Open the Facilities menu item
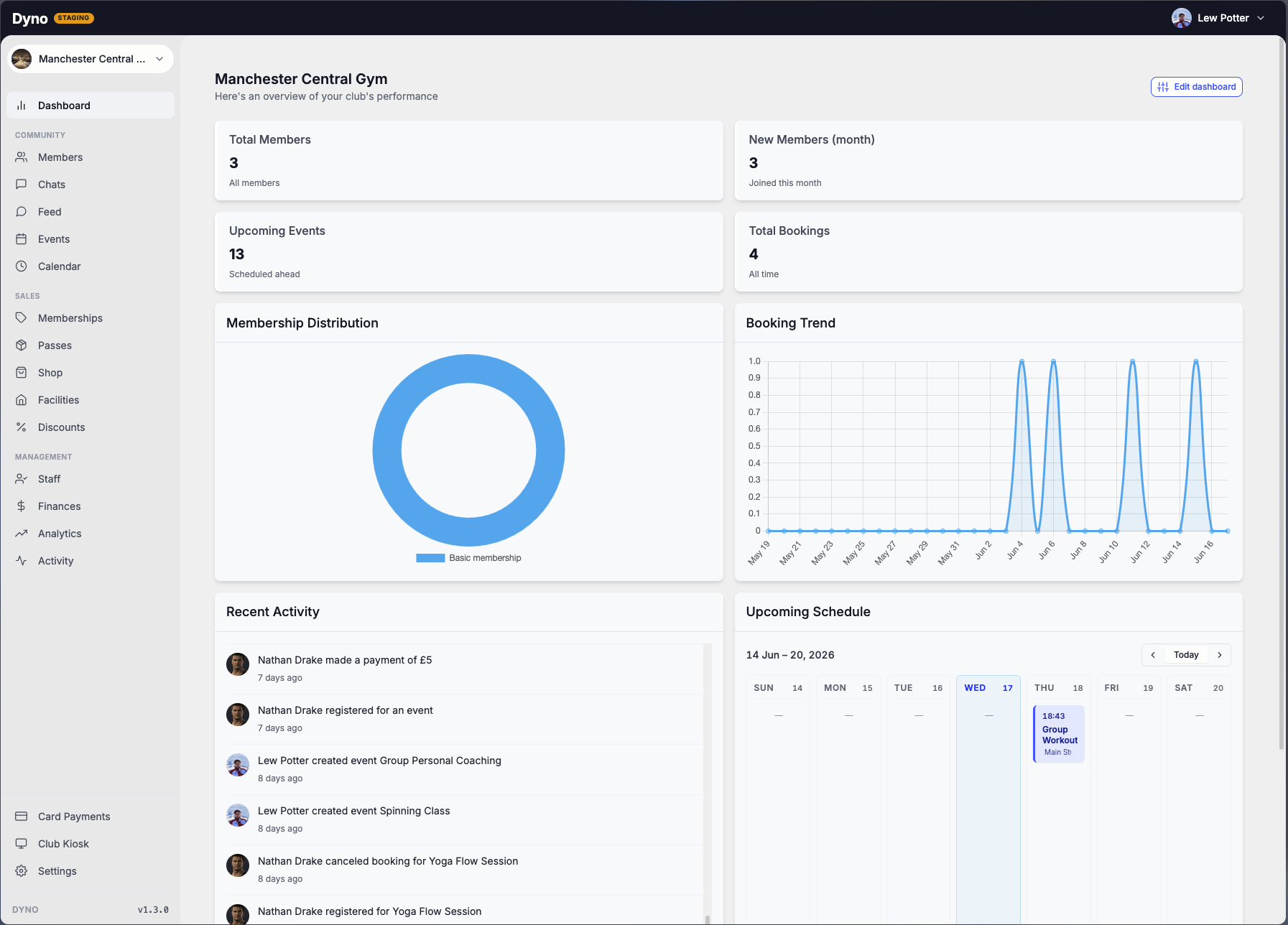1288x925 pixels. coord(91,400)
